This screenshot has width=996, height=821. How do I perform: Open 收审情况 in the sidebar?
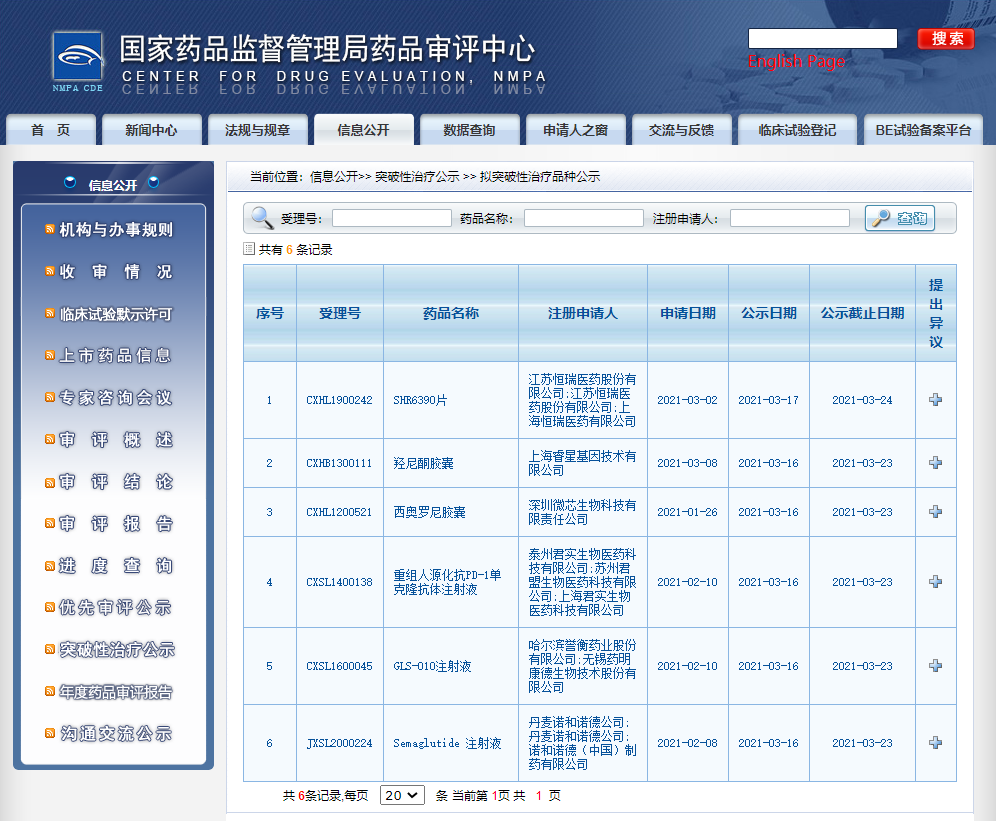pyautogui.click(x=116, y=271)
